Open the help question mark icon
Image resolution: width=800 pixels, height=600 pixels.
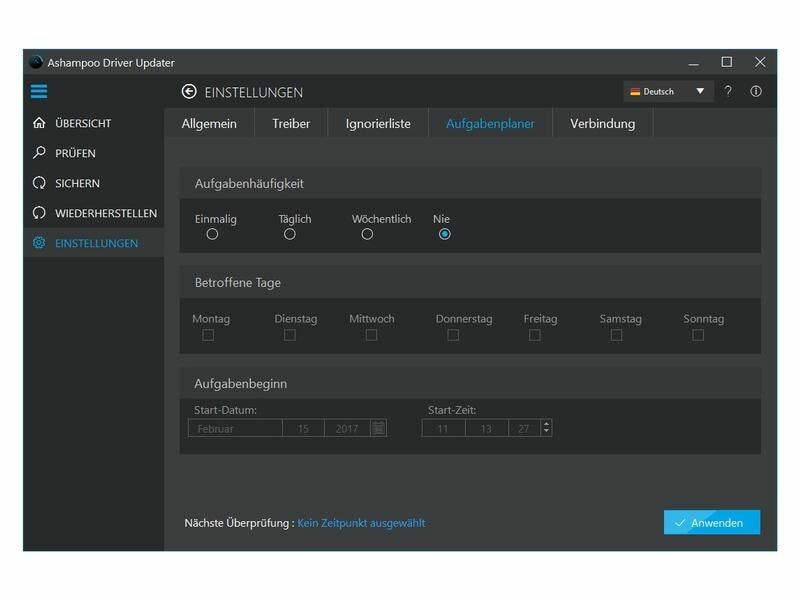pos(728,91)
